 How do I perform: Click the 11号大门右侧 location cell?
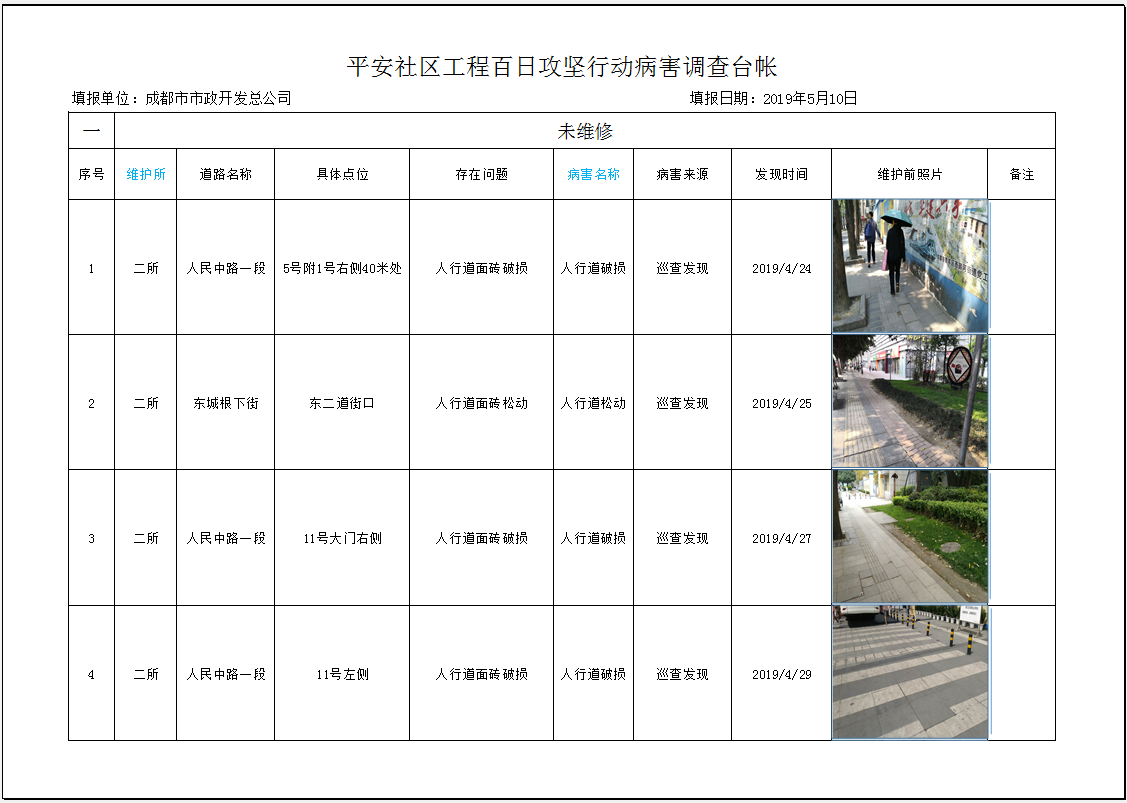pyautogui.click(x=342, y=538)
